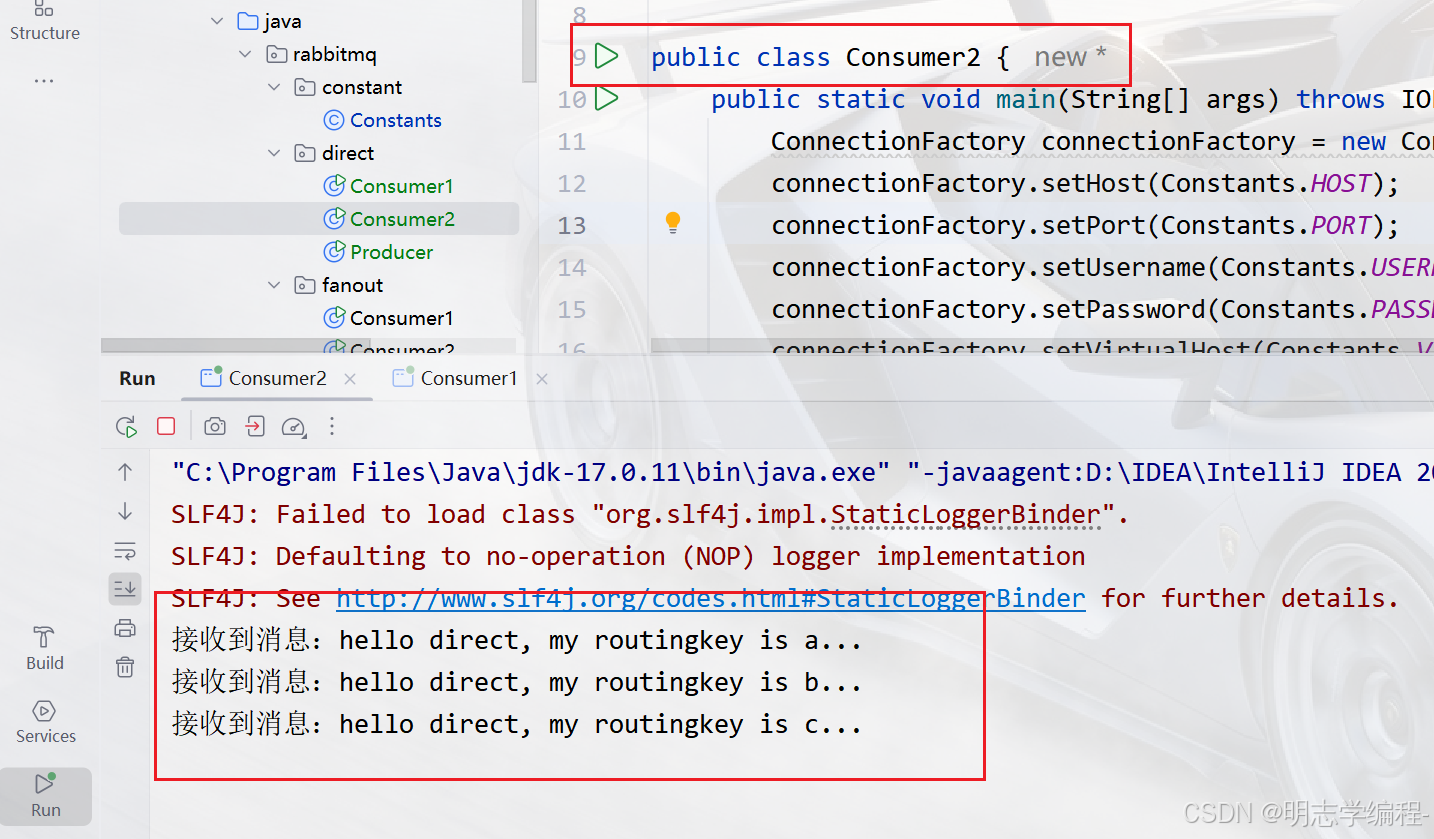1434x839 pixels.
Task: Collapse the direct package node
Action: coord(275,153)
